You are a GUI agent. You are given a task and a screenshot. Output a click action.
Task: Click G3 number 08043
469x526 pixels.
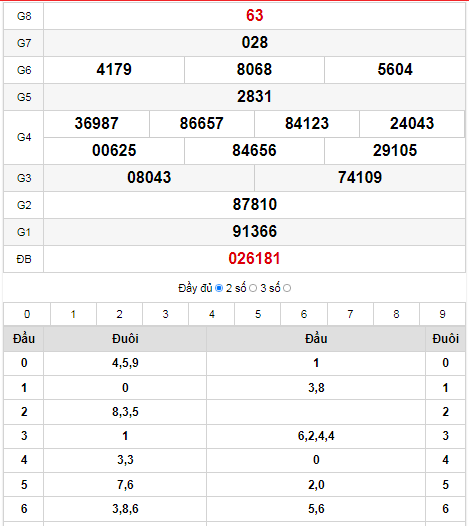(149, 177)
